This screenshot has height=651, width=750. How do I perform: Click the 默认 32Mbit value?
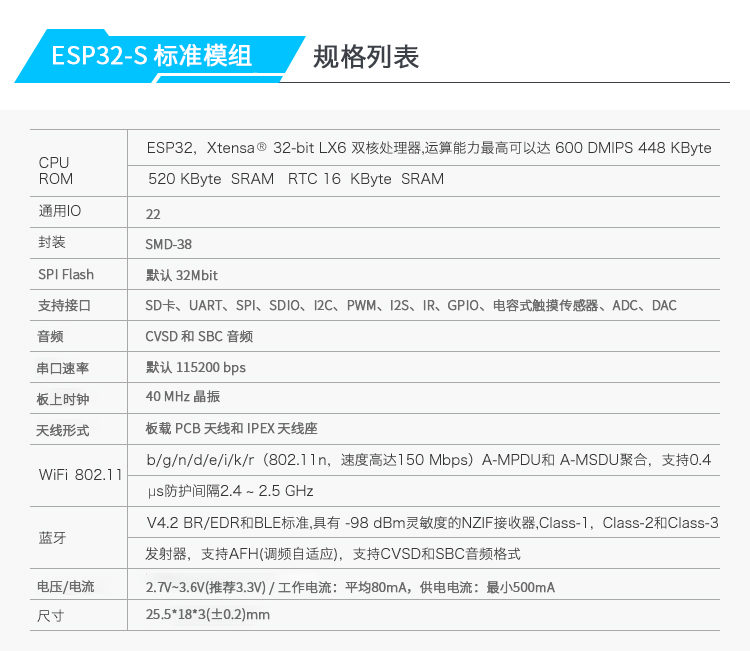181,275
